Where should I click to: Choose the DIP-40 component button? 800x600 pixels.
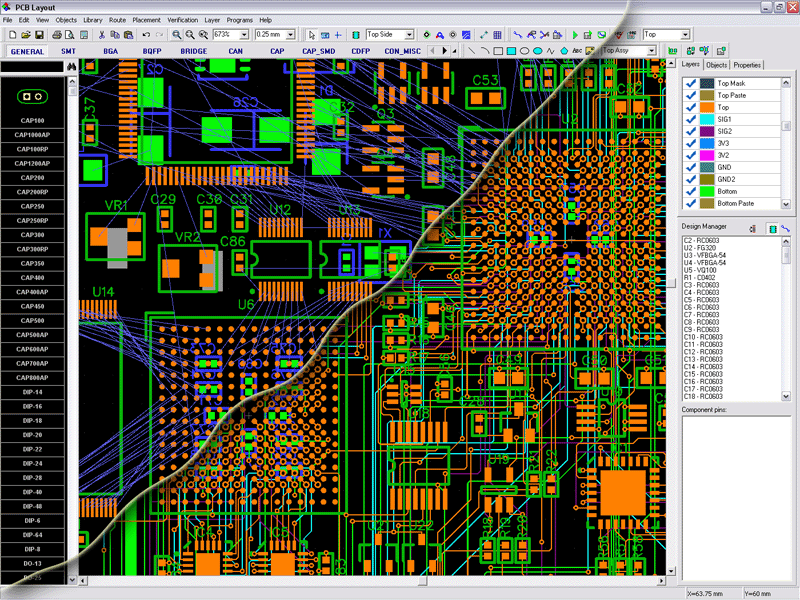click(x=33, y=492)
